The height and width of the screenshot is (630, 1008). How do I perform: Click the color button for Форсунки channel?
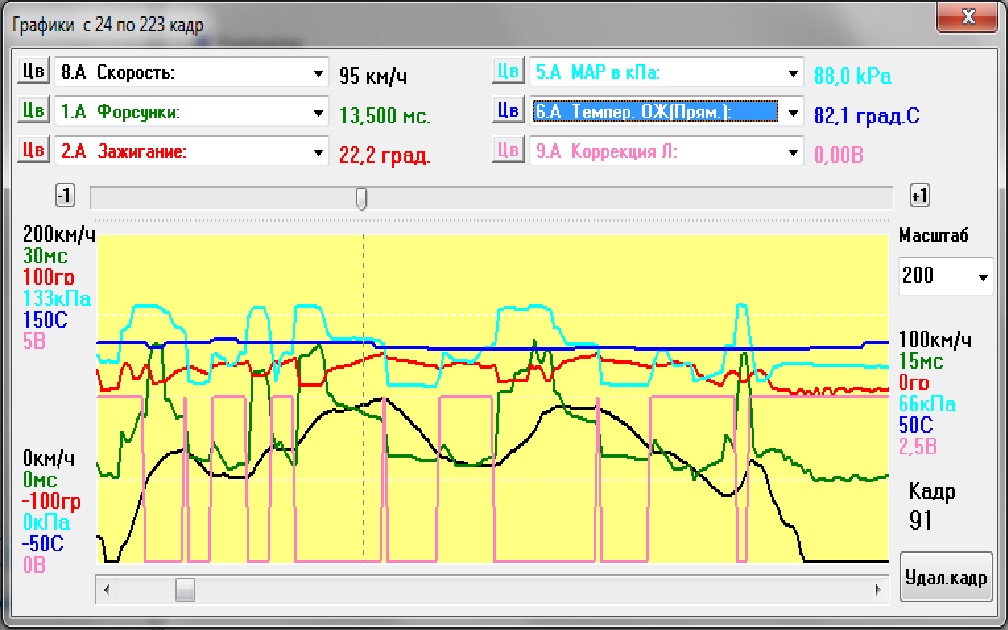point(33,111)
